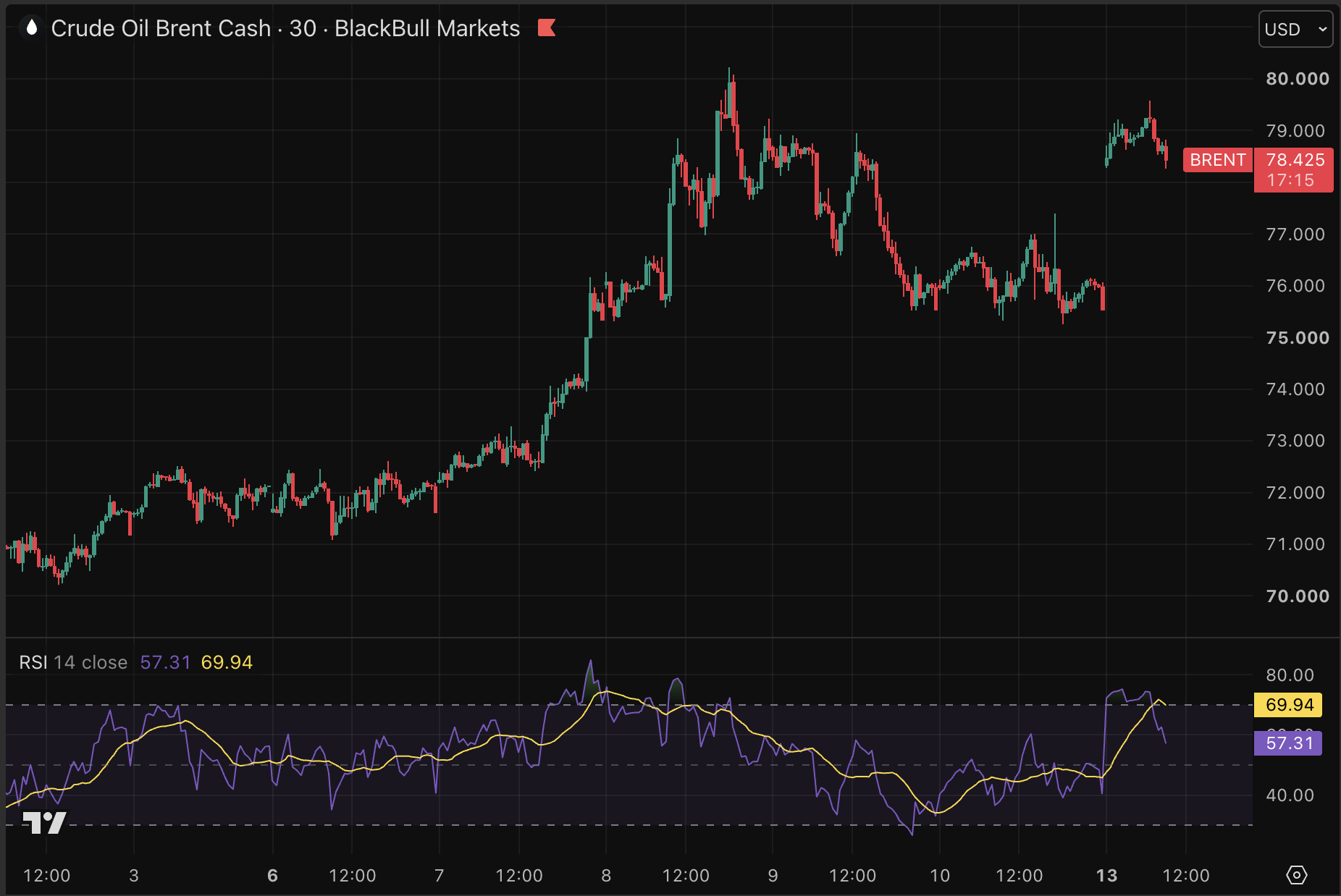The width and height of the screenshot is (1341, 896).
Task: Click the 80.000 price axis level
Action: pos(1298,79)
